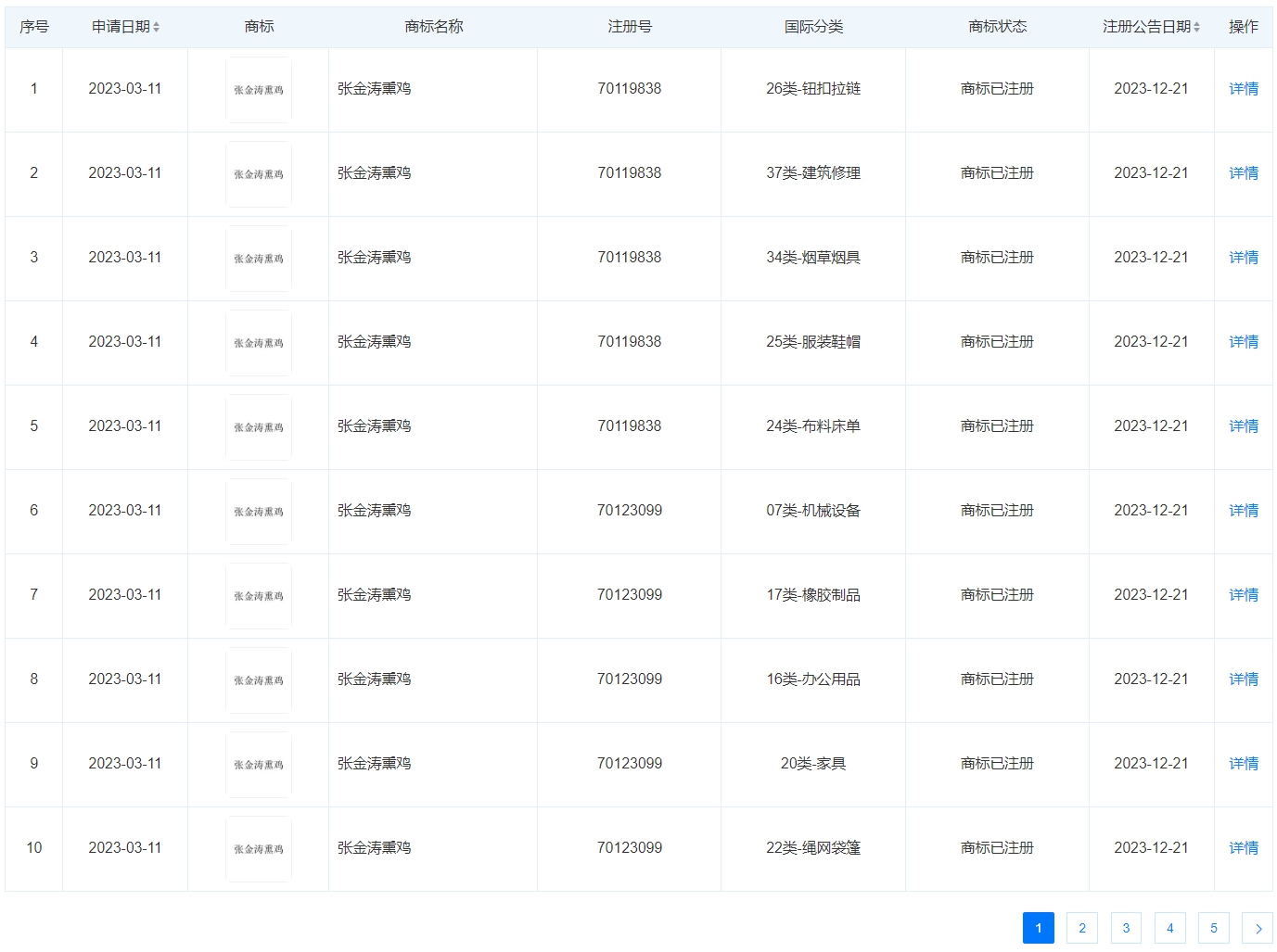1277x952 pixels.
Task: Select page 1 in pagination
Action: (x=1039, y=928)
